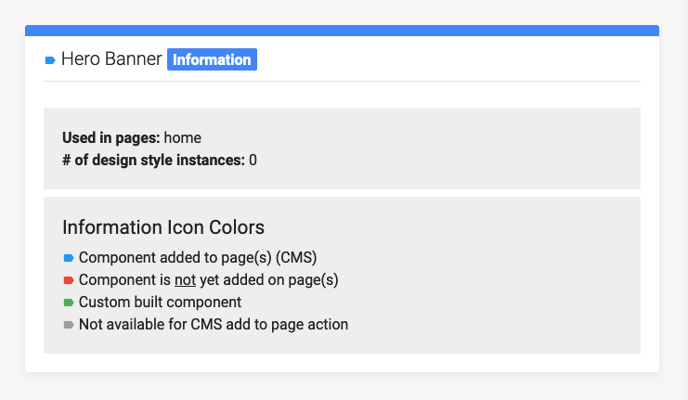Click the design style instances count 0
The height and width of the screenshot is (400, 688).
pyautogui.click(x=253, y=160)
